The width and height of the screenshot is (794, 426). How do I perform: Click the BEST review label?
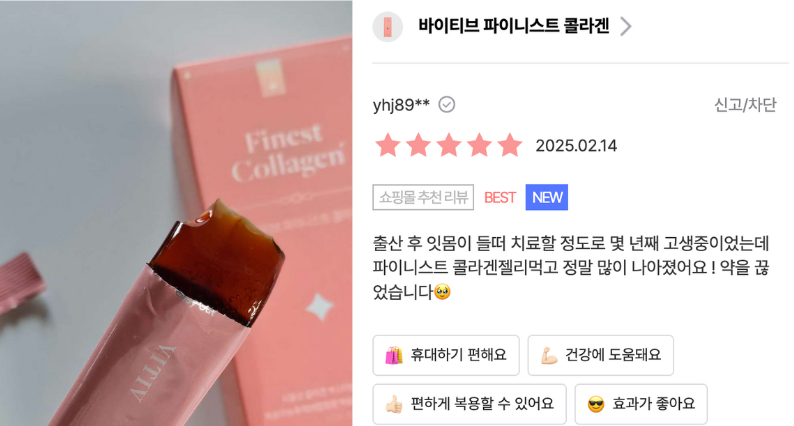[x=500, y=198]
